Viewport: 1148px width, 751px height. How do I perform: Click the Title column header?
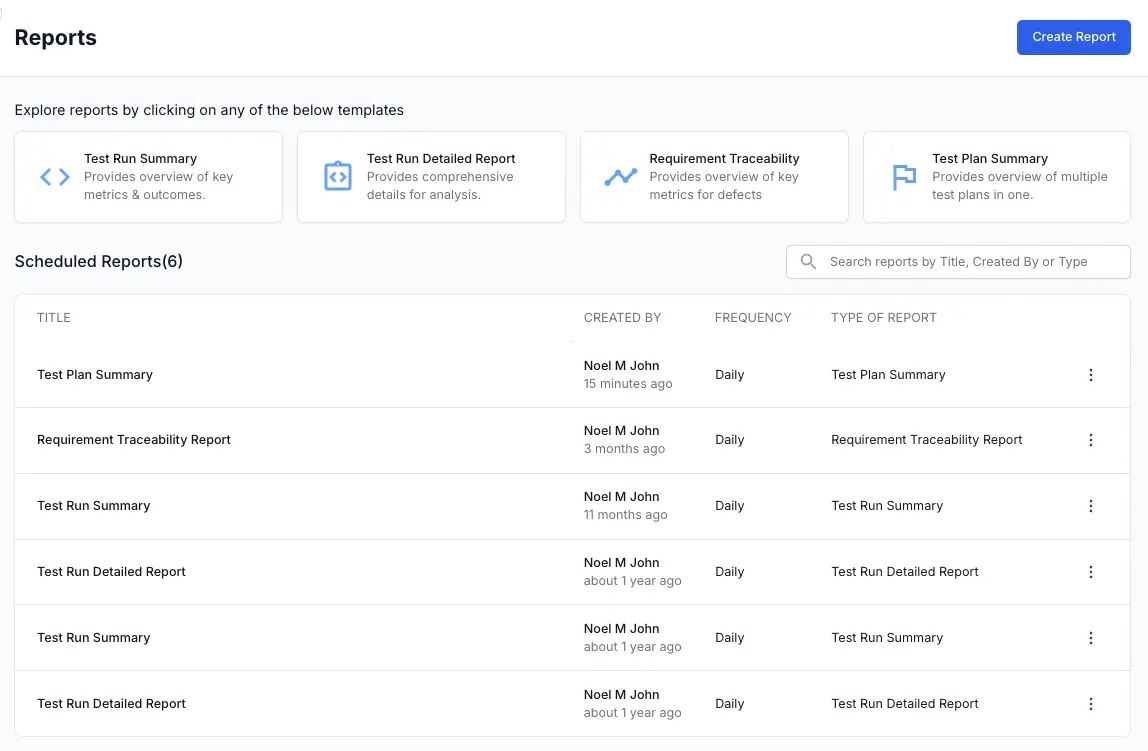[x=54, y=318]
